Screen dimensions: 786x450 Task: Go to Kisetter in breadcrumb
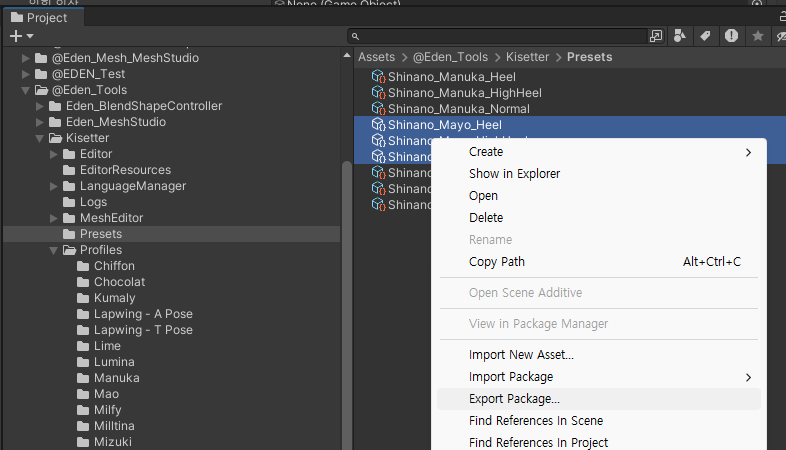[527, 57]
